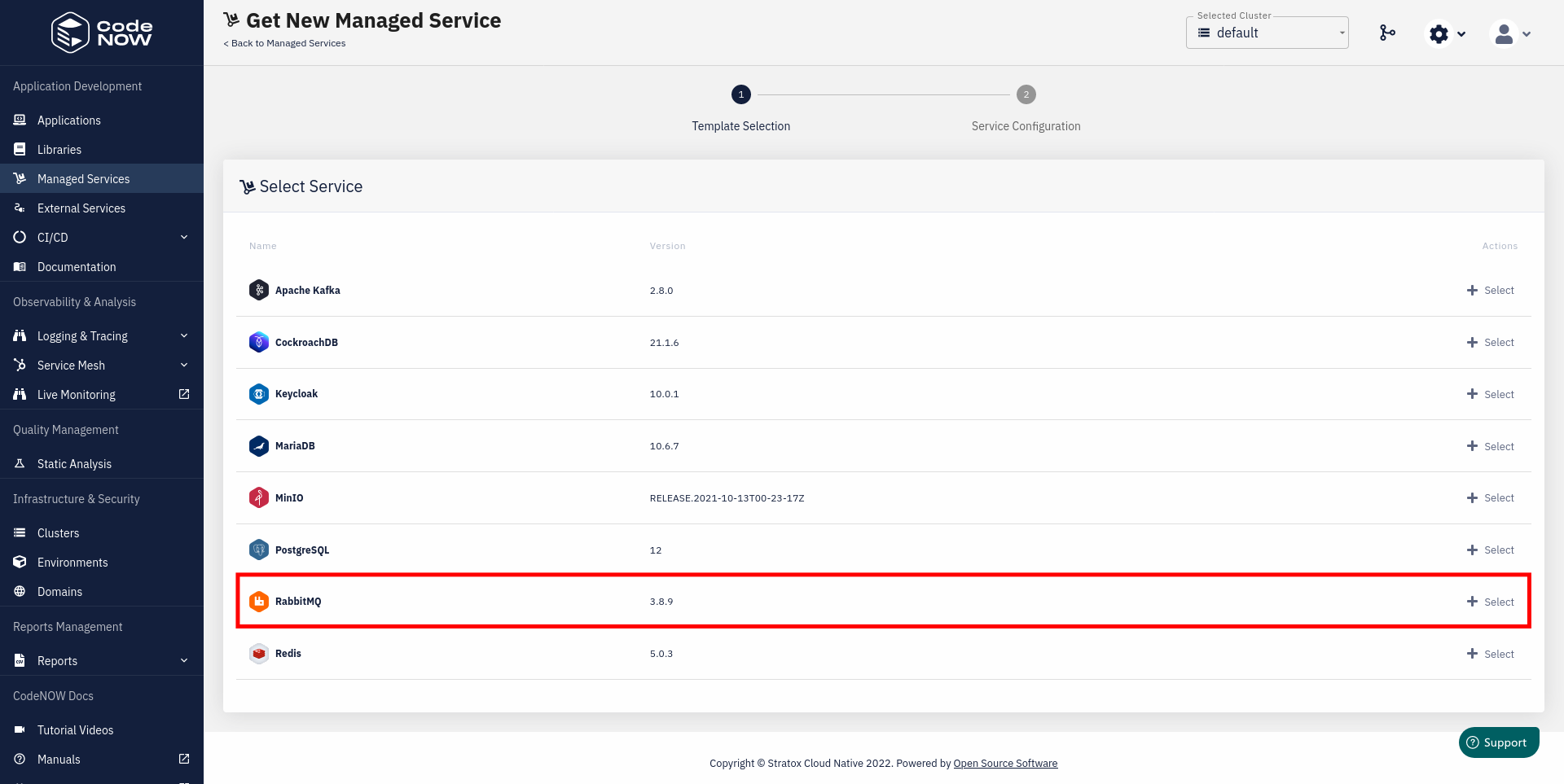Open the settings gear menu
Screen dimensions: 1564x784
pyautogui.click(x=1447, y=33)
